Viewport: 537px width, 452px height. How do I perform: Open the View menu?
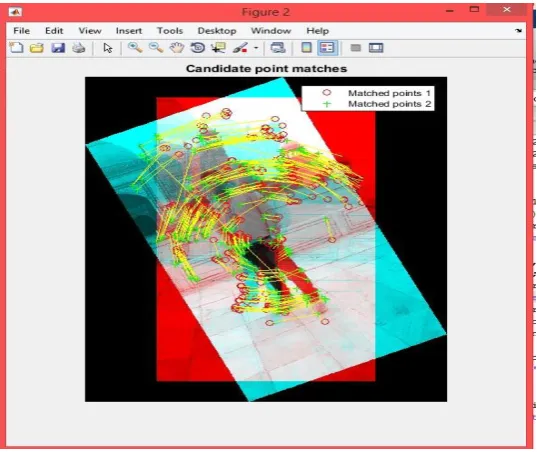[x=90, y=31]
